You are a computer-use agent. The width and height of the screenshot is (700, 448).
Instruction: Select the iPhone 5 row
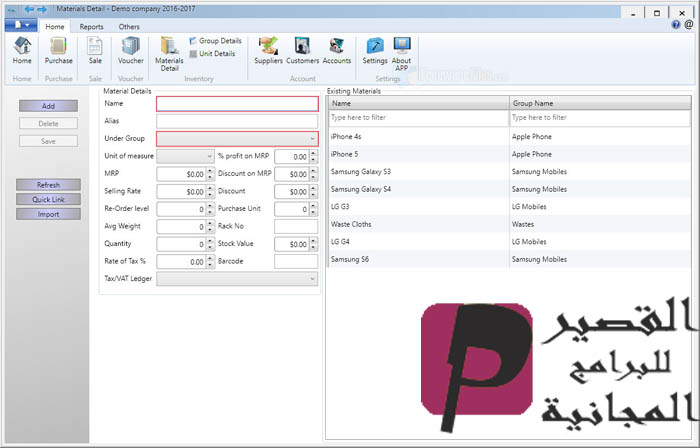tap(509, 154)
